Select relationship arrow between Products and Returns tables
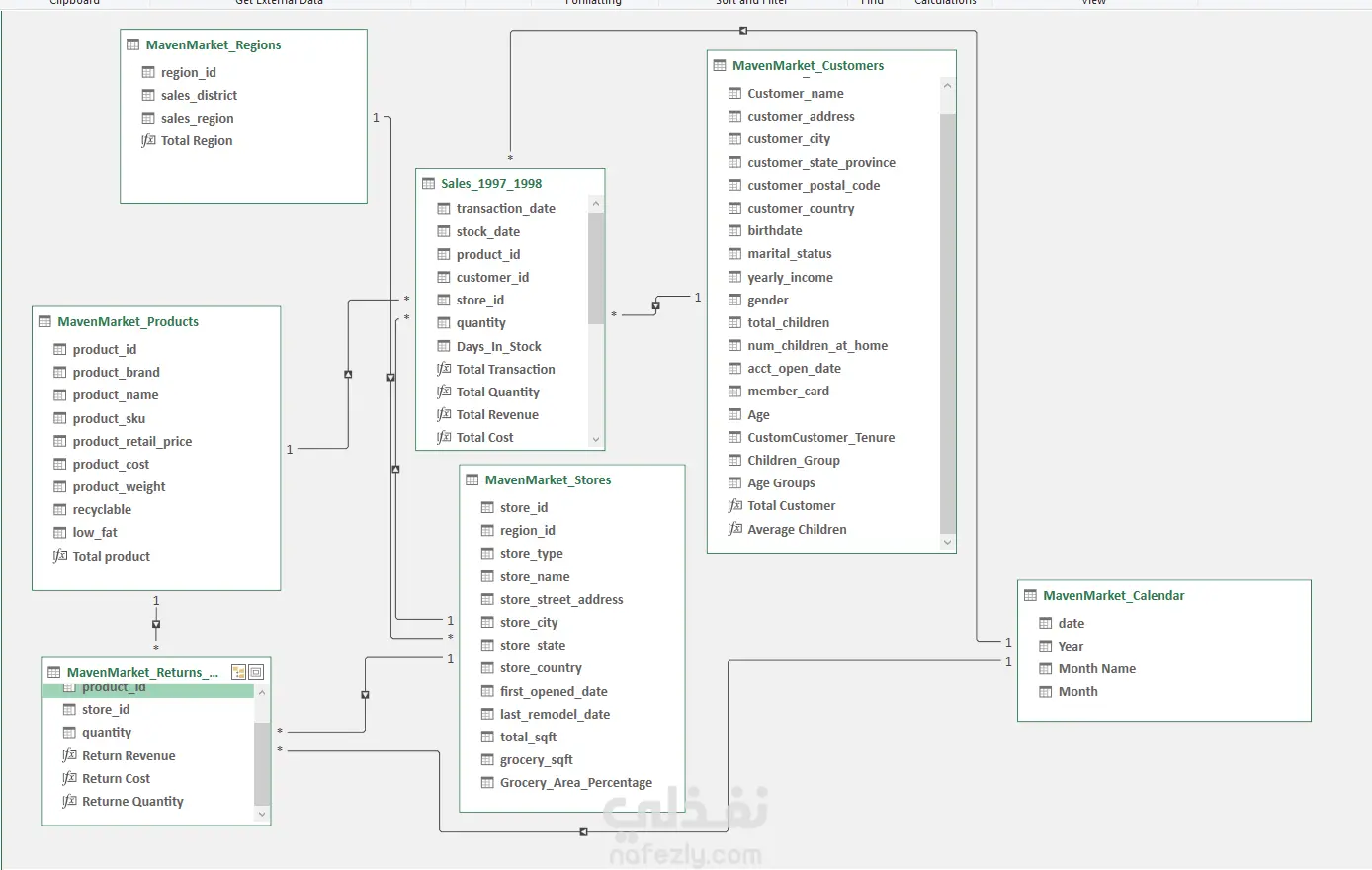Viewport: 1372px width, 870px height. (x=156, y=624)
